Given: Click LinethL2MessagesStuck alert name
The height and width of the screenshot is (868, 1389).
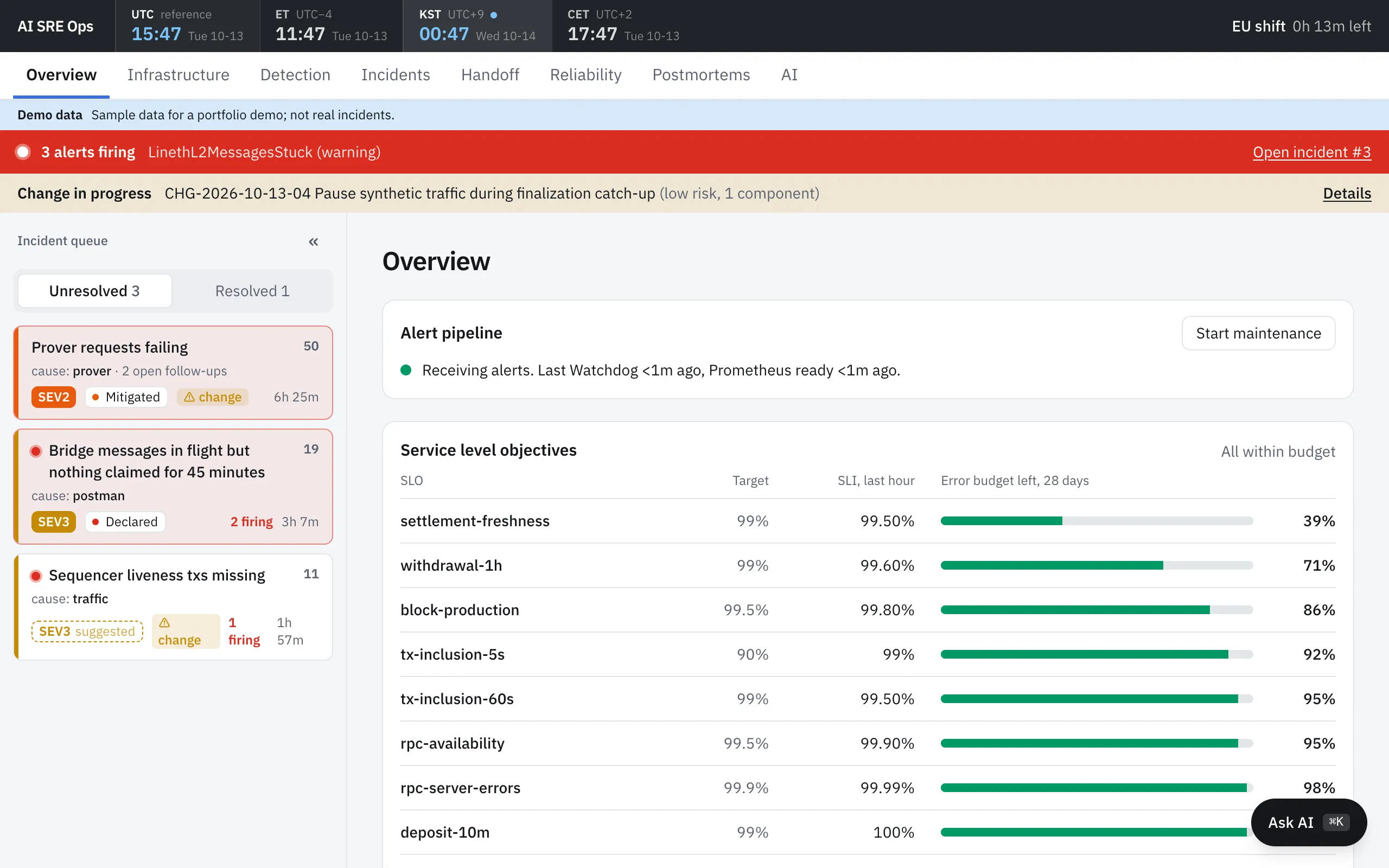Looking at the screenshot, I should click(x=265, y=152).
